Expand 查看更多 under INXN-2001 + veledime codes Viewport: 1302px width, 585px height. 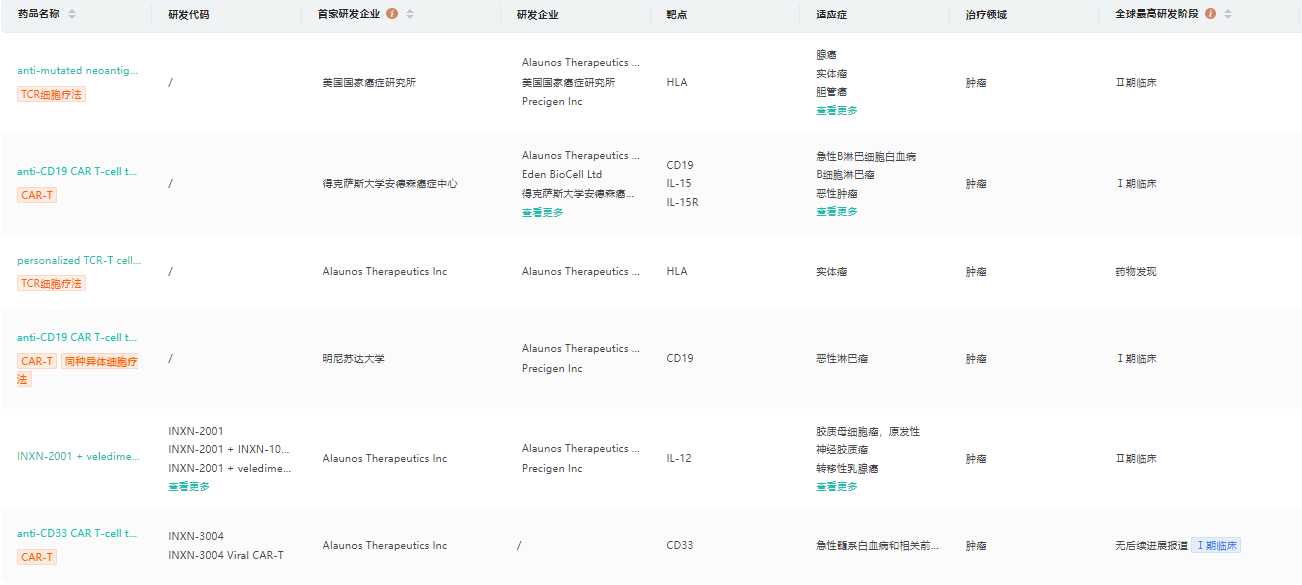pyautogui.click(x=189, y=487)
